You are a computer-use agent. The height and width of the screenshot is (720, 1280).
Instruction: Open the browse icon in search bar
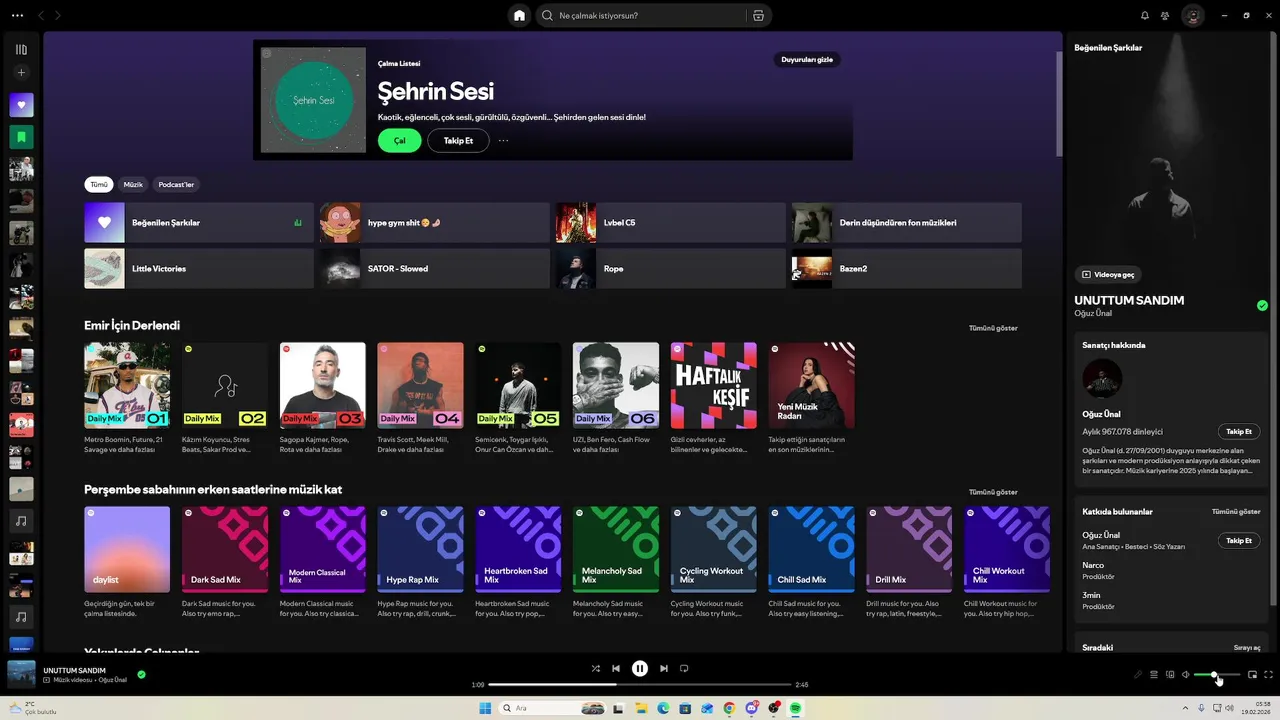coord(758,16)
